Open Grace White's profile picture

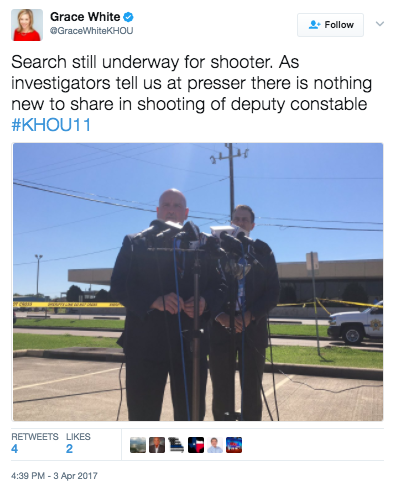tap(27, 25)
